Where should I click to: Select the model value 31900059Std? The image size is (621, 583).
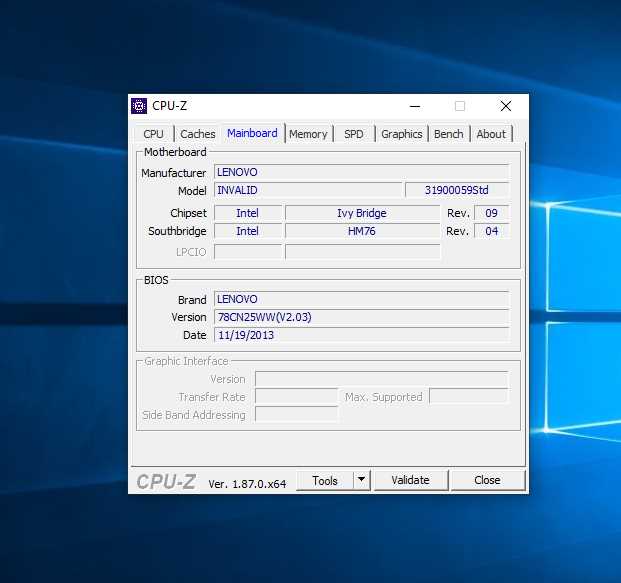[457, 190]
